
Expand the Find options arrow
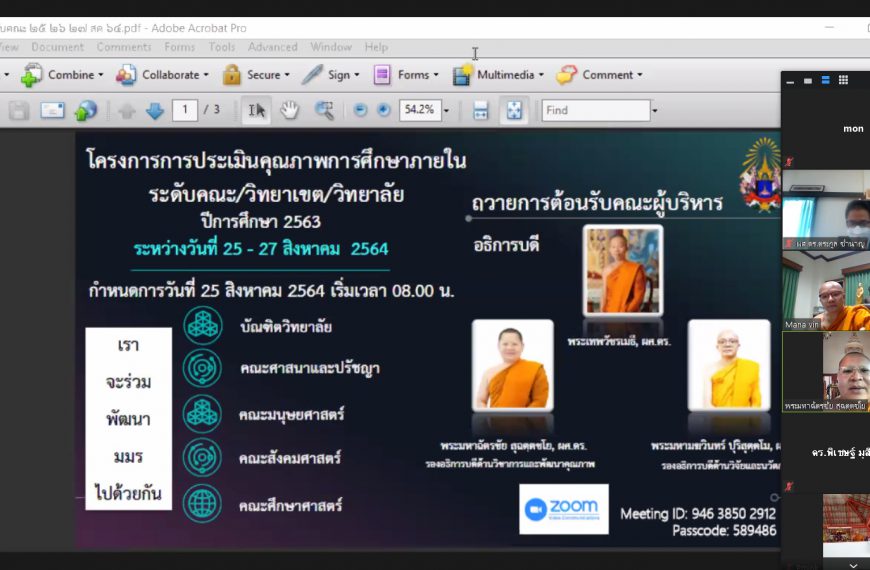tap(655, 110)
